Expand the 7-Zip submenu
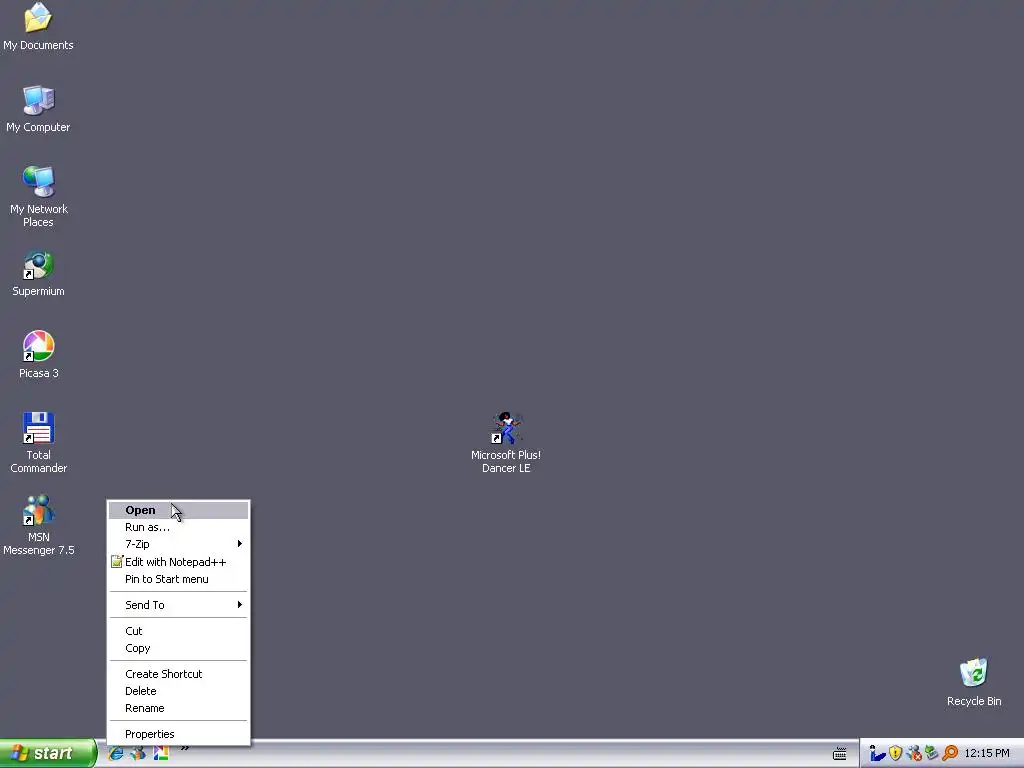The width and height of the screenshot is (1024, 768). [x=178, y=544]
